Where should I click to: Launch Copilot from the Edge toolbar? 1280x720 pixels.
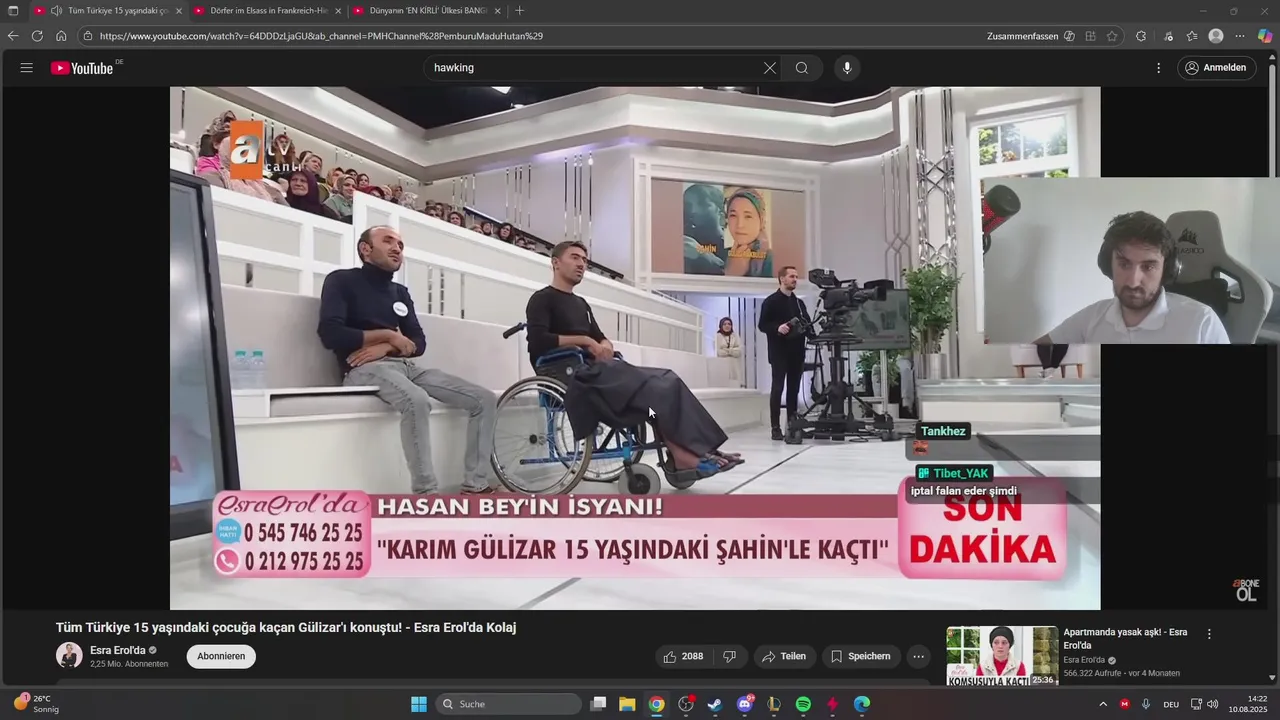1265,36
